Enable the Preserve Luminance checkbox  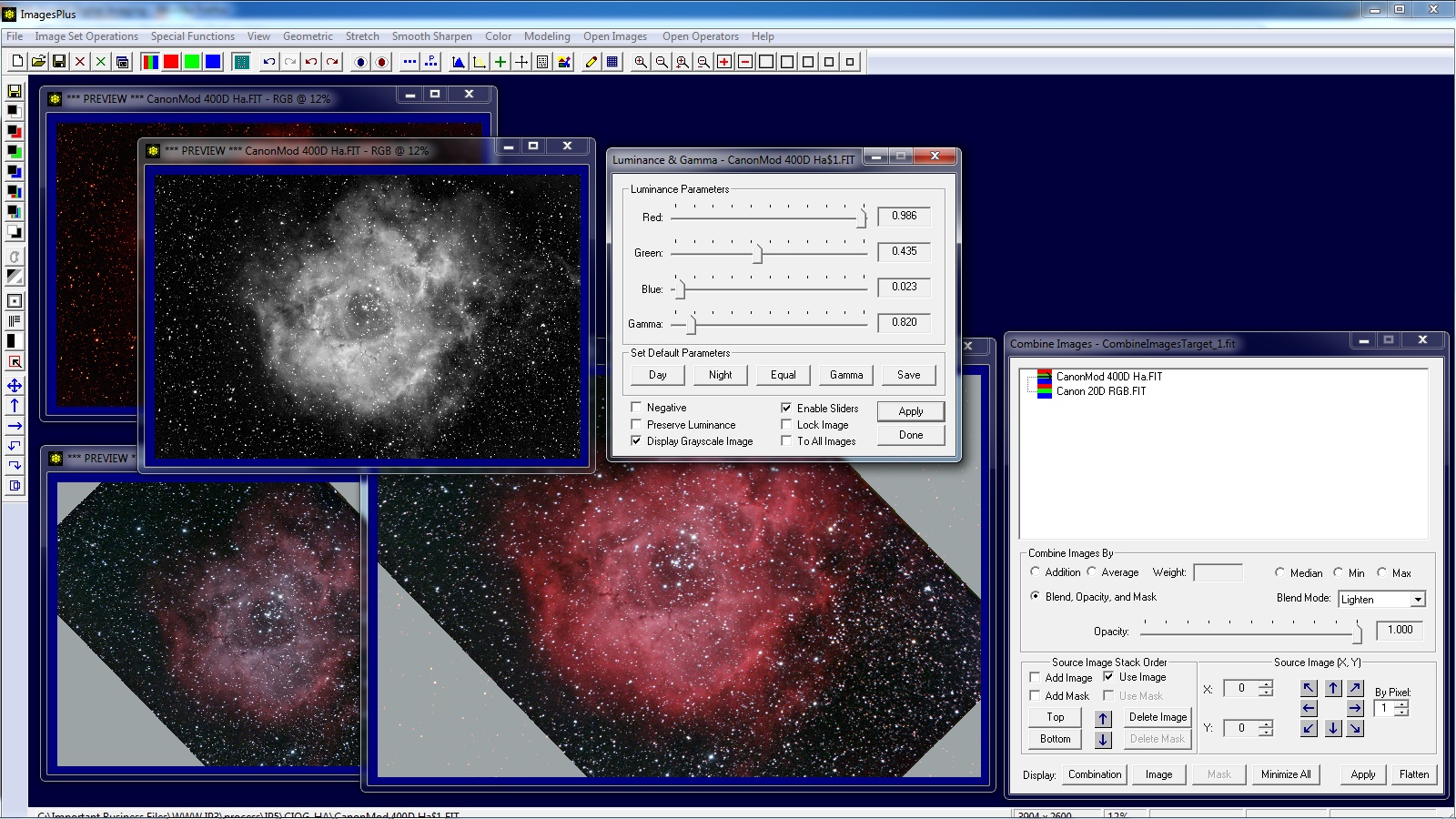pyautogui.click(x=636, y=424)
